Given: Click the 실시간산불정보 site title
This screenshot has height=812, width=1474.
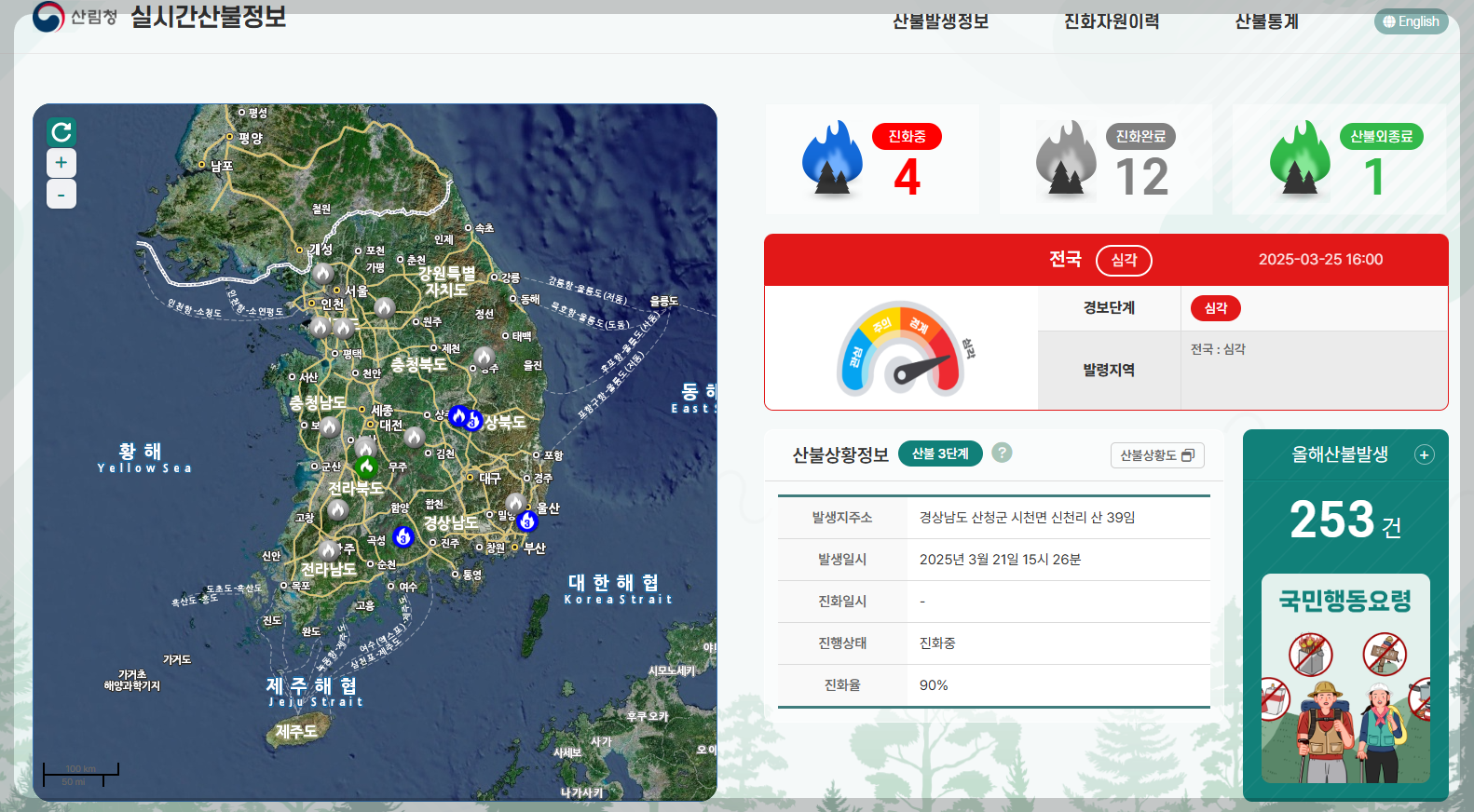Looking at the screenshot, I should [x=208, y=17].
